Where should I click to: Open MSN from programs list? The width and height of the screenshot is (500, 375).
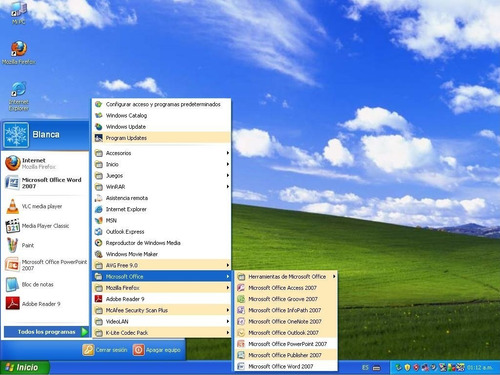pyautogui.click(x=161, y=220)
